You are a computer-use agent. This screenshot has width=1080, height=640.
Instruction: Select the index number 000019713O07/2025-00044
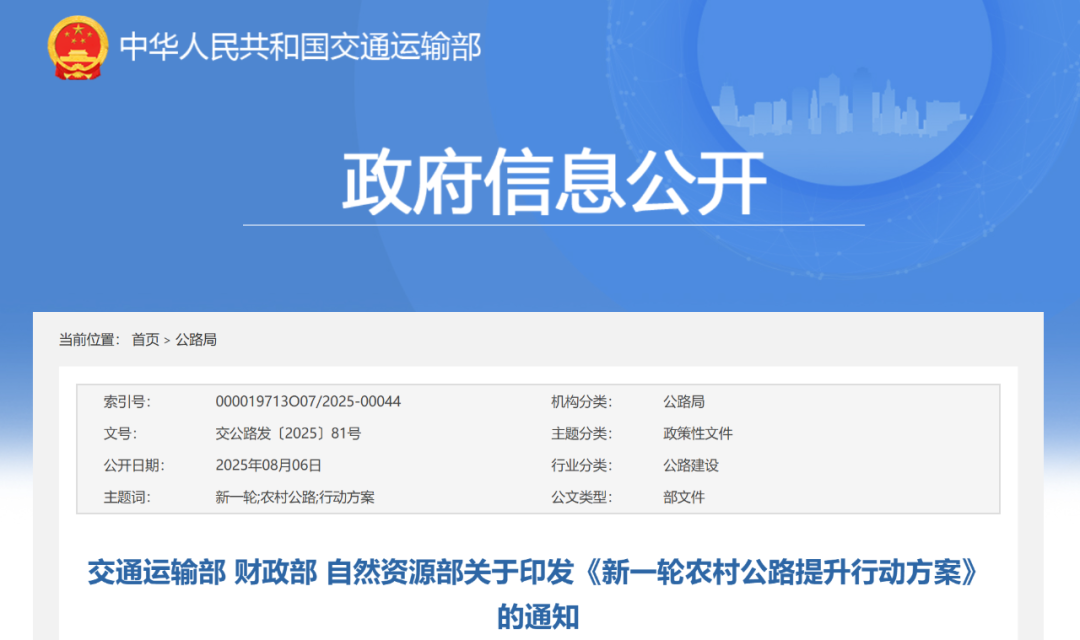tap(308, 402)
